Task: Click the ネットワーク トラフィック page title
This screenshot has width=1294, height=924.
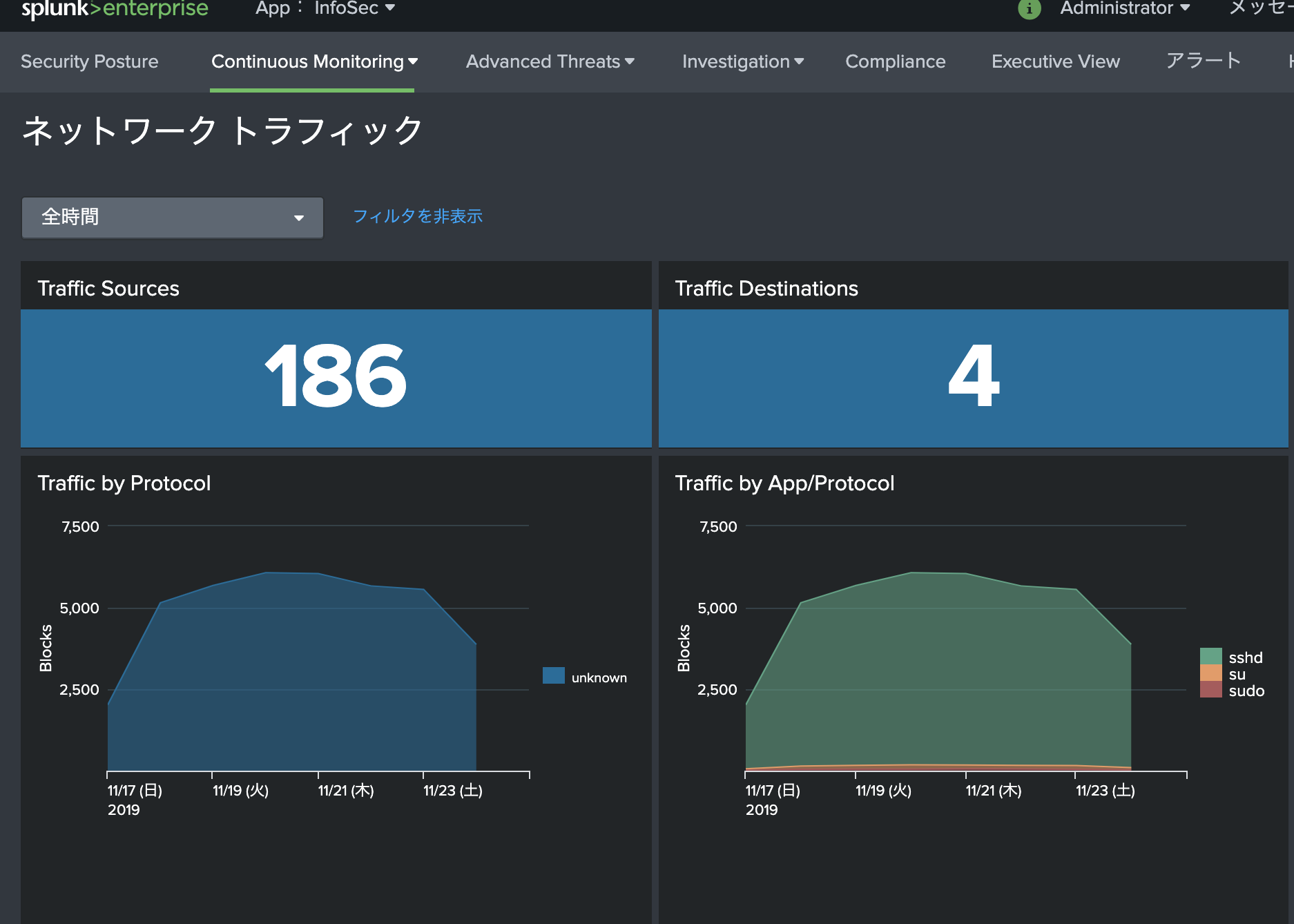Action: 222,131
